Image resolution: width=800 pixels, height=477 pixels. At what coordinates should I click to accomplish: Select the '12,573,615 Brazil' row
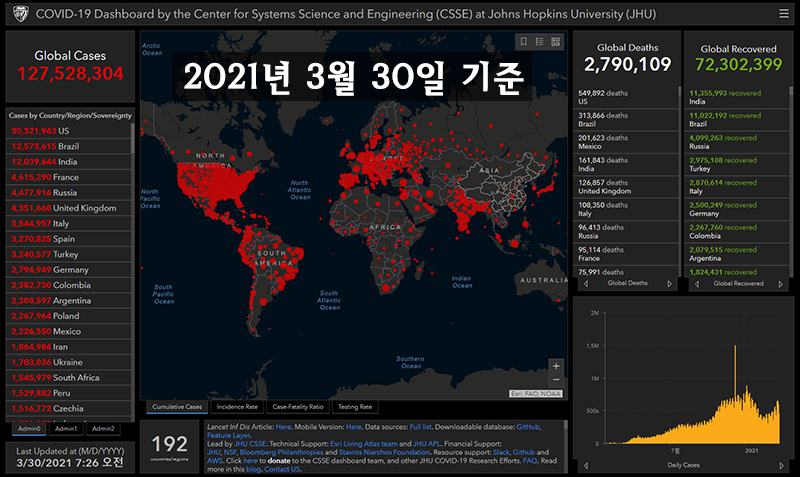point(69,146)
